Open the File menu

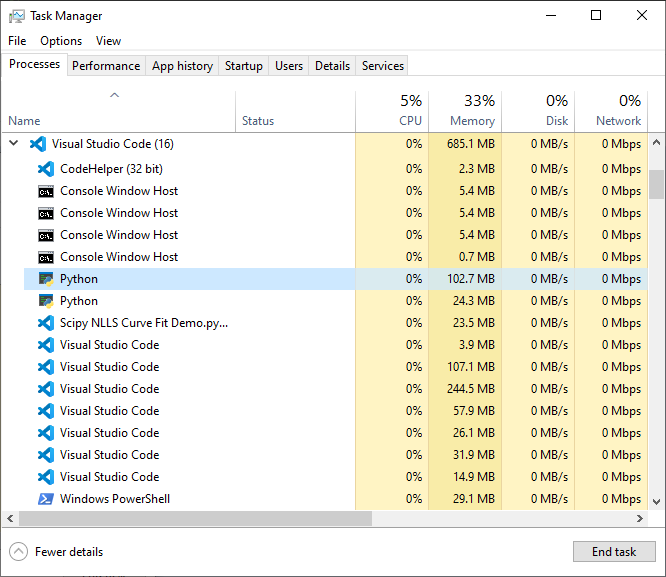pos(17,41)
